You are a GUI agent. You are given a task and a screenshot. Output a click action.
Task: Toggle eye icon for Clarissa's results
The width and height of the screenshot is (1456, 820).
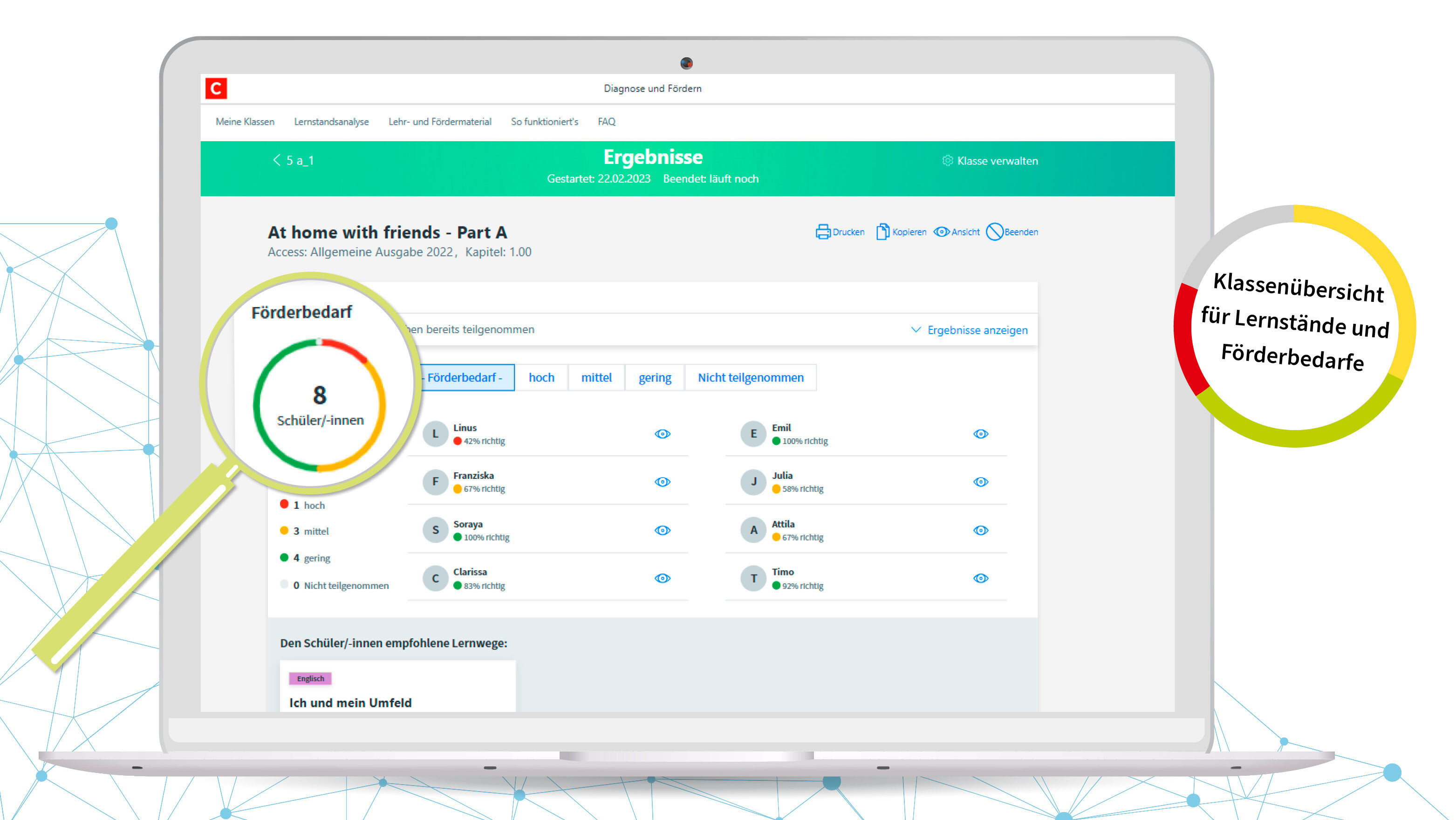tap(663, 579)
